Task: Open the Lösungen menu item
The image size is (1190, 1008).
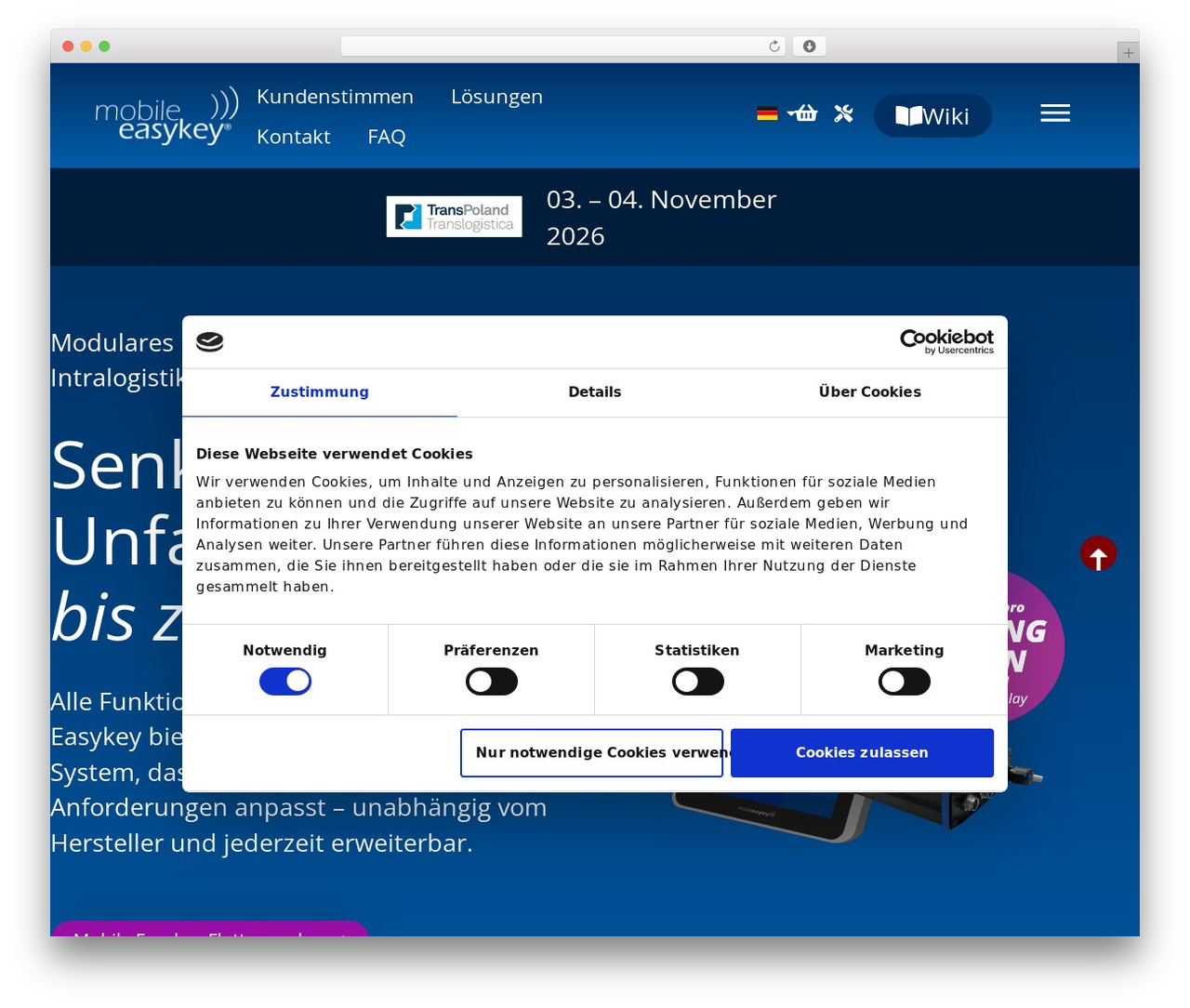Action: point(496,97)
